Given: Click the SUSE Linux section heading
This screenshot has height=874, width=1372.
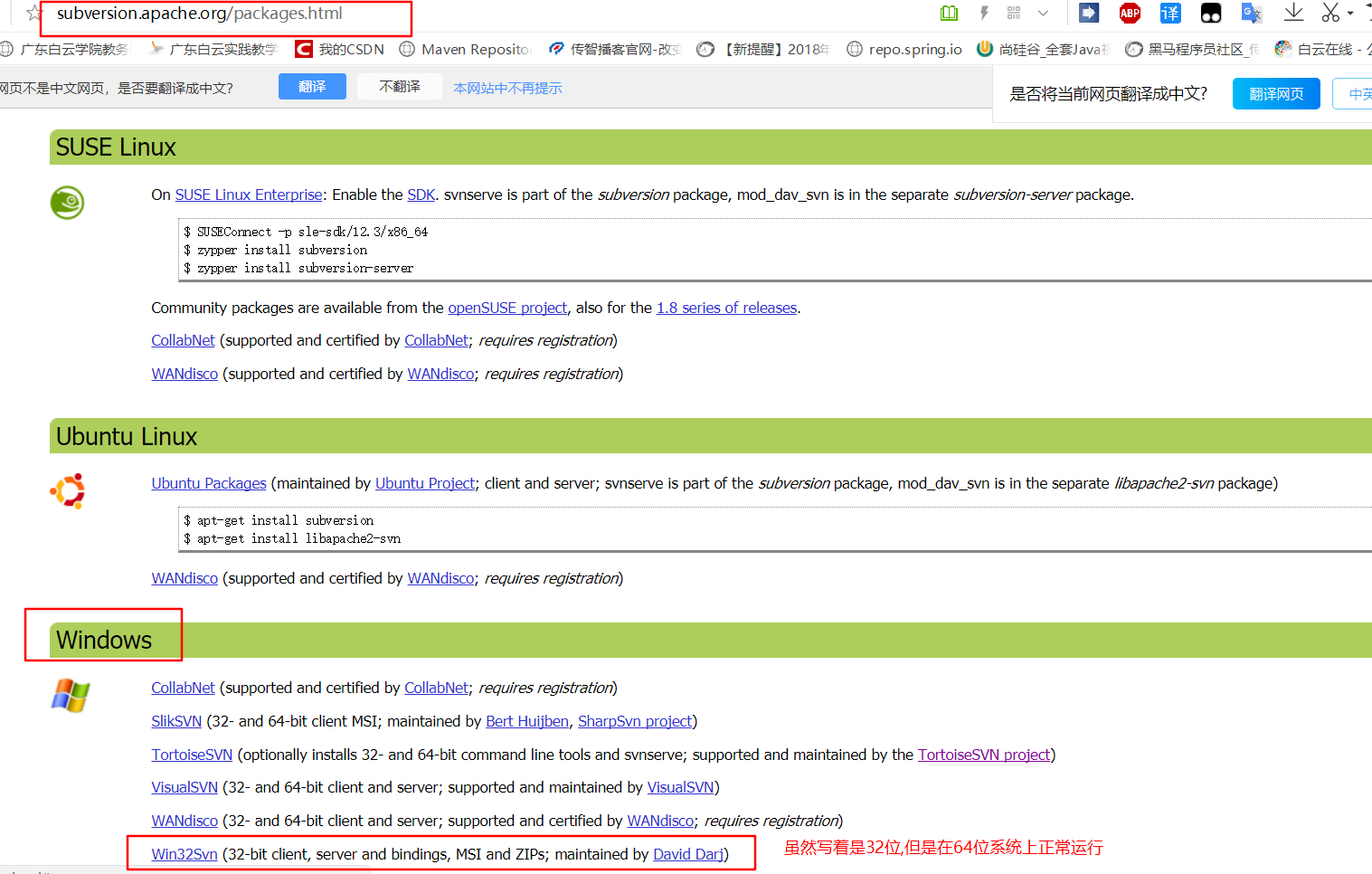Looking at the screenshot, I should click(116, 147).
